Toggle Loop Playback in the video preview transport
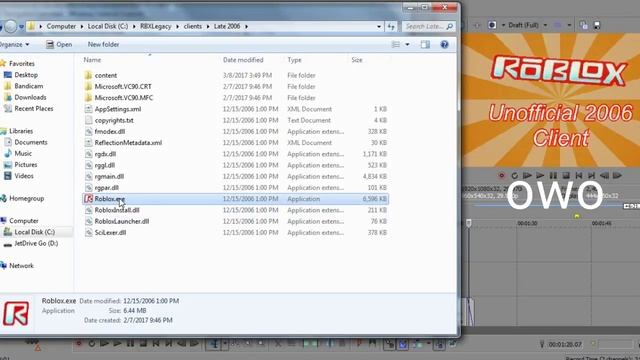Screen dimensions: 640x360 pos(514,176)
